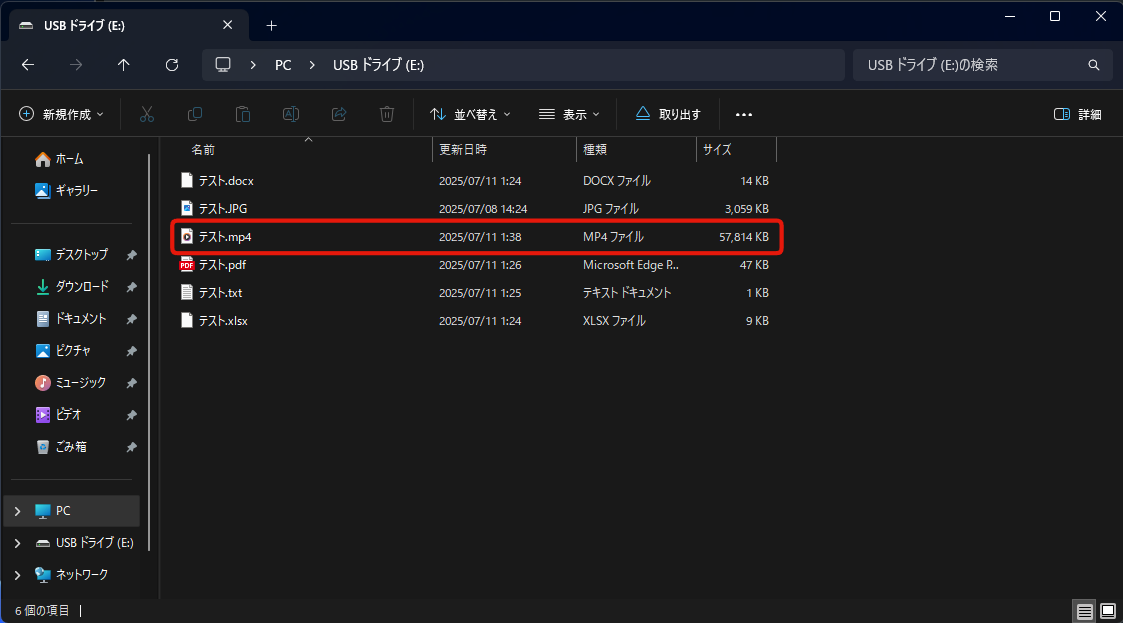Image resolution: width=1123 pixels, height=623 pixels.
Task: Open ギャラリー in the sidebar
Action: pyautogui.click(x=66, y=190)
